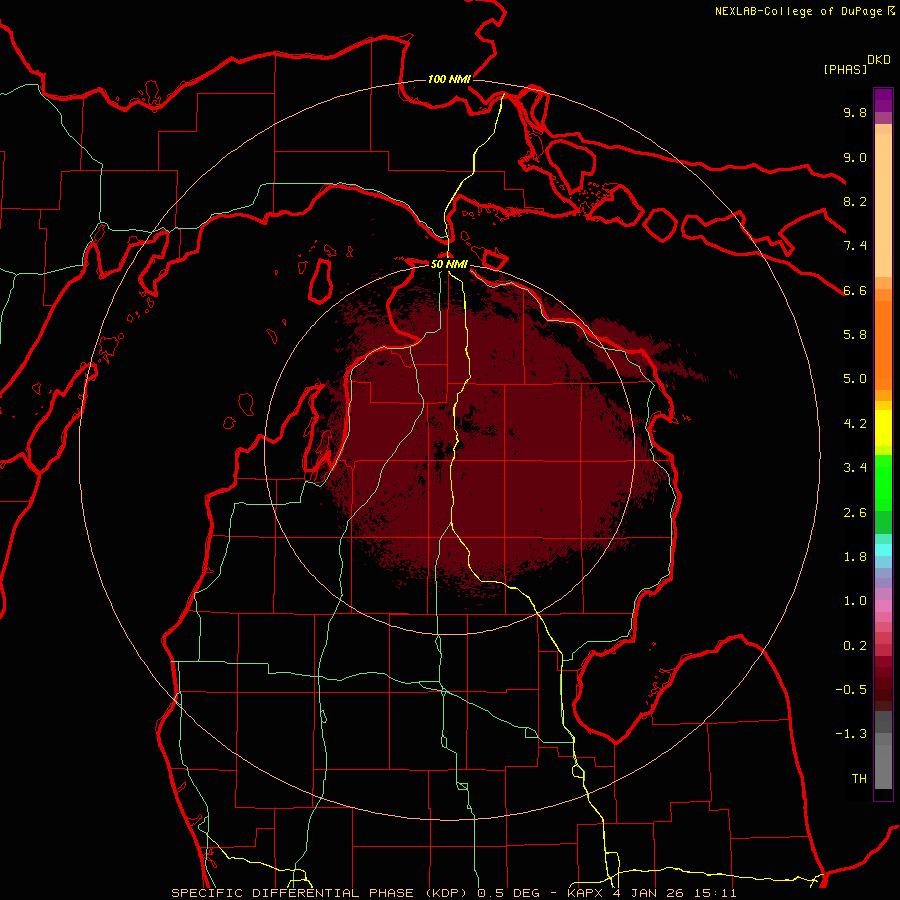Image resolution: width=900 pixels, height=900 pixels.
Task: Pick the purple top segment of color bar
Action: 883,100
